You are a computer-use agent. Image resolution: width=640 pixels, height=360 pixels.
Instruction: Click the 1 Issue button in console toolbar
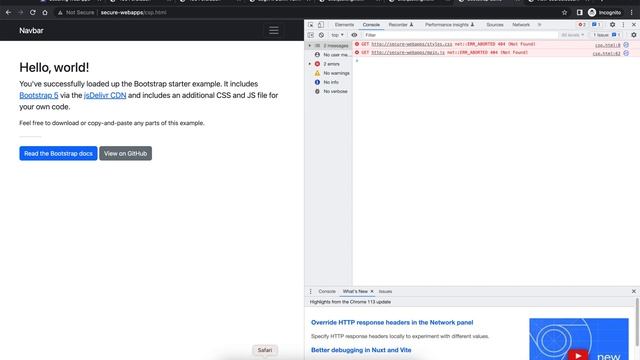tap(607, 35)
